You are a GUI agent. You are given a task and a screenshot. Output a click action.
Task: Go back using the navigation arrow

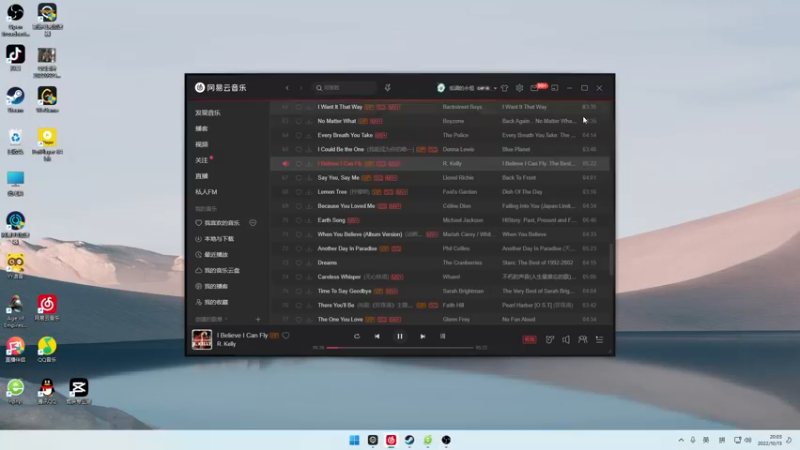pyautogui.click(x=287, y=88)
